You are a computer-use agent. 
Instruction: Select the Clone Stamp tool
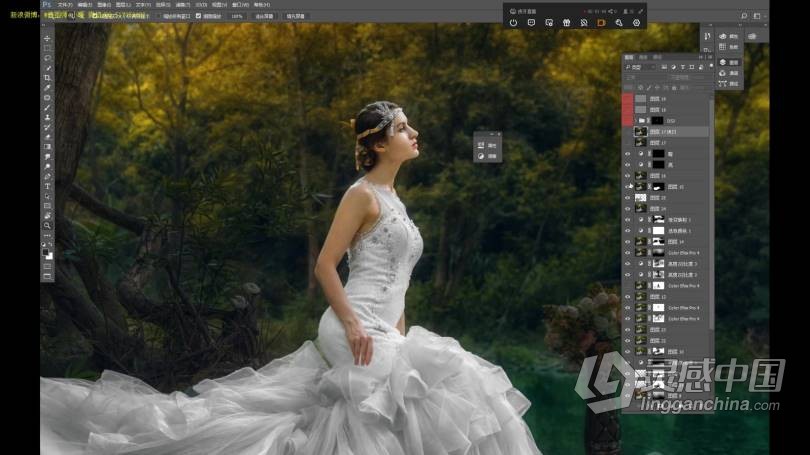[x=47, y=117]
